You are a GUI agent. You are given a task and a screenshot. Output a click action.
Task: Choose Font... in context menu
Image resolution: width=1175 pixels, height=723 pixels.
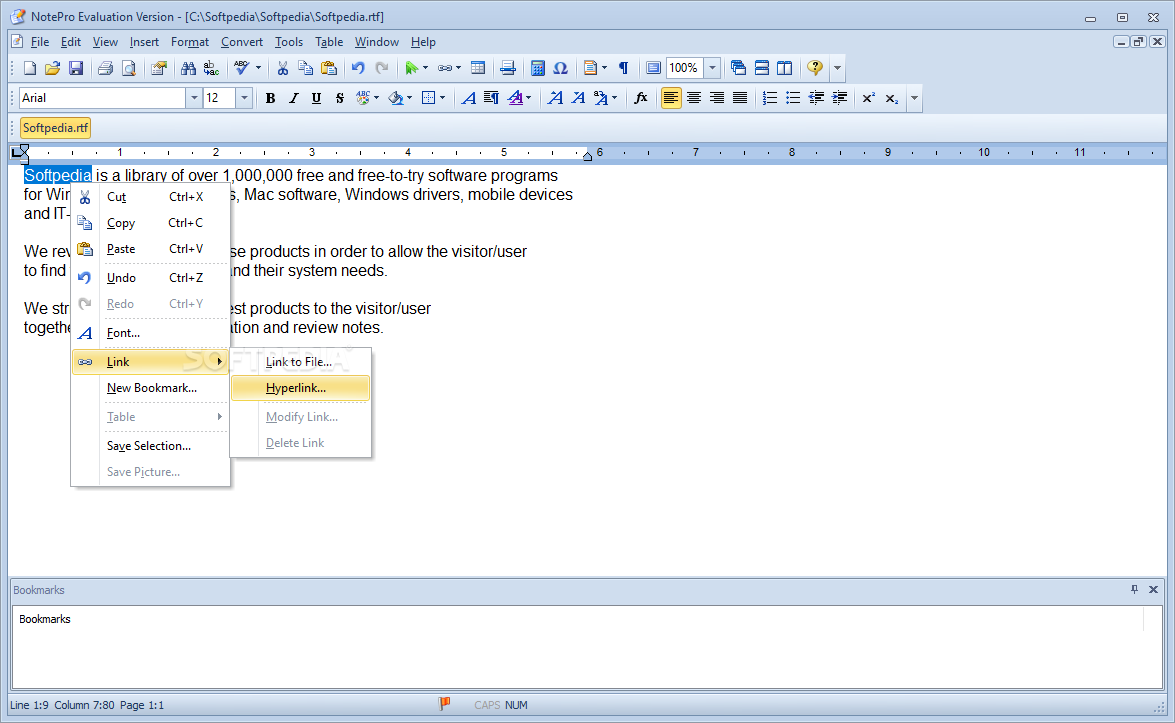151,333
